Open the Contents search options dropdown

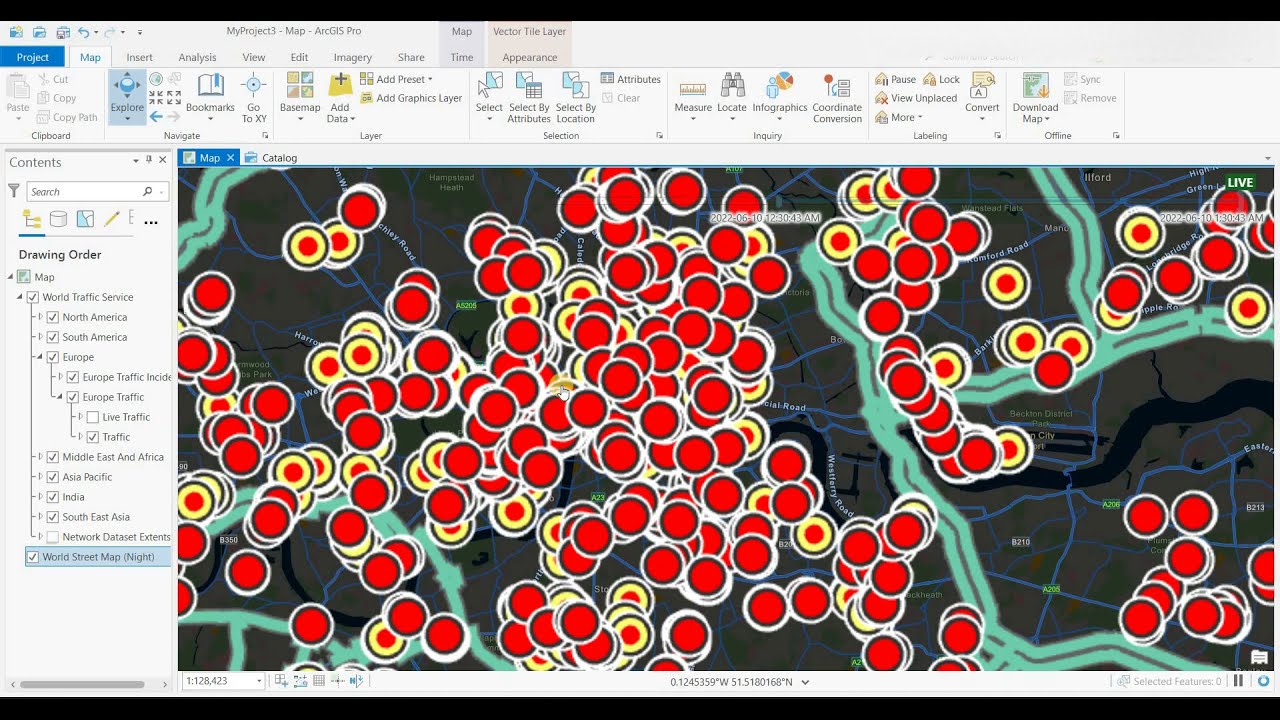tap(163, 191)
